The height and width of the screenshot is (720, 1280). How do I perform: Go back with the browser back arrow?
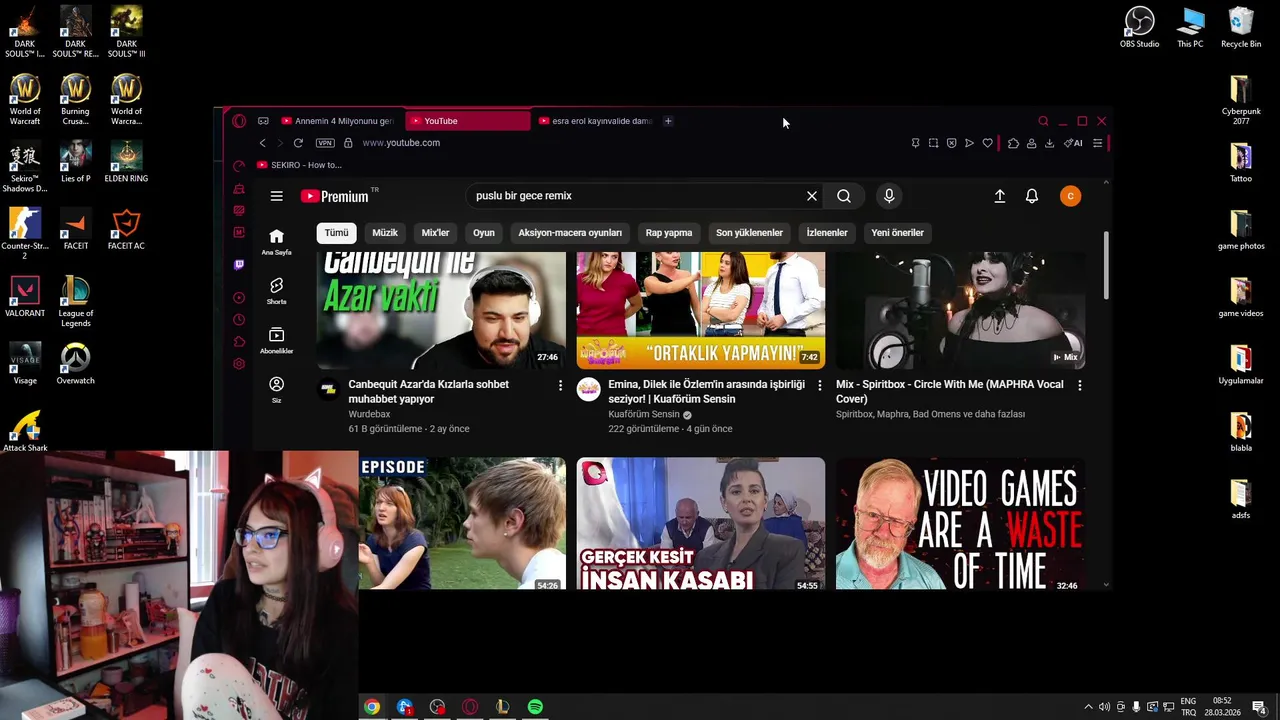[262, 143]
